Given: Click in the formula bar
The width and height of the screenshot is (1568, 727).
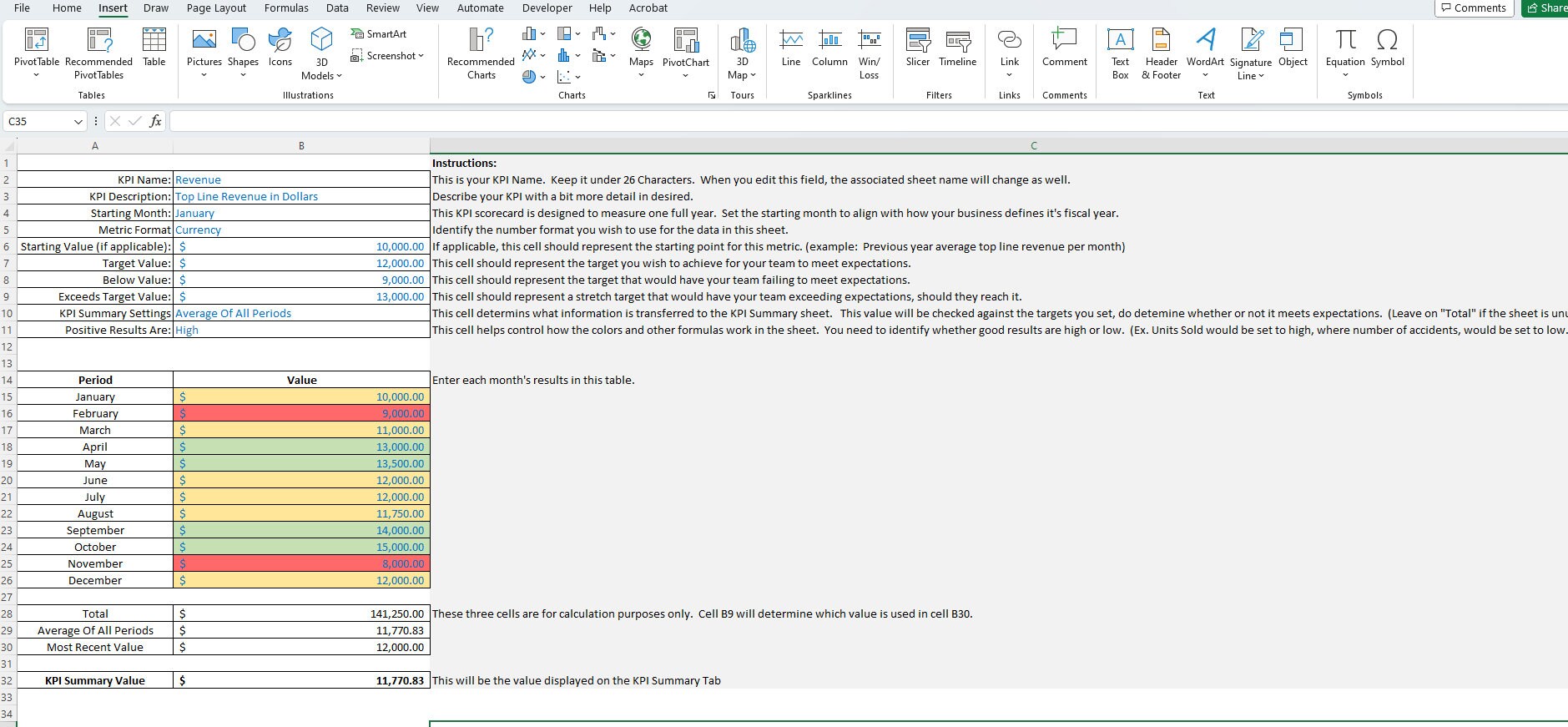Looking at the screenshot, I should point(868,122).
